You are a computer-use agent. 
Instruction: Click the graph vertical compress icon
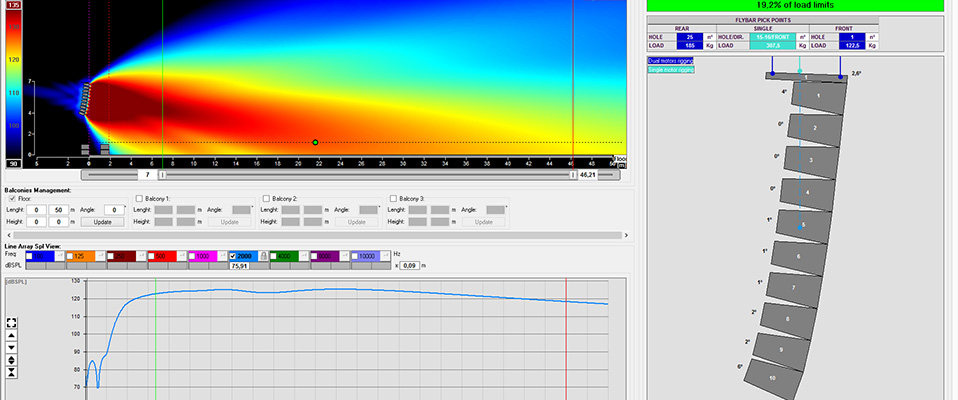11,373
